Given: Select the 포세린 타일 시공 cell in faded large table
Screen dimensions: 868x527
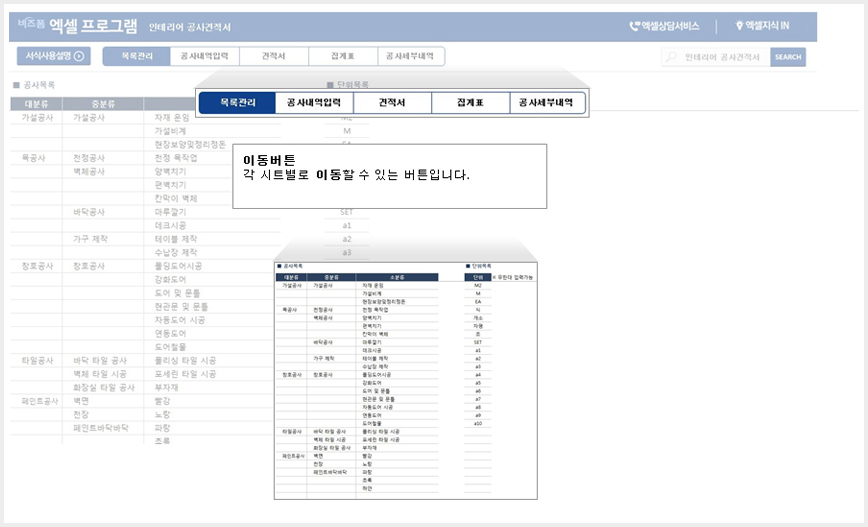Looking at the screenshot, I should pos(185,374).
